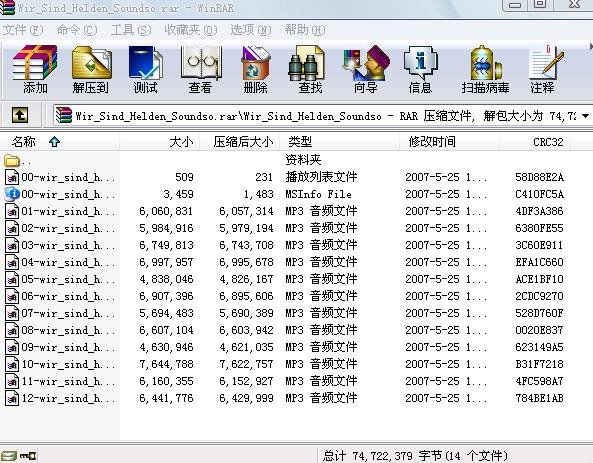Viewport: 593px width, 463px height.
Task: Click the 测试 (Test) toolbar icon
Action: [145, 69]
